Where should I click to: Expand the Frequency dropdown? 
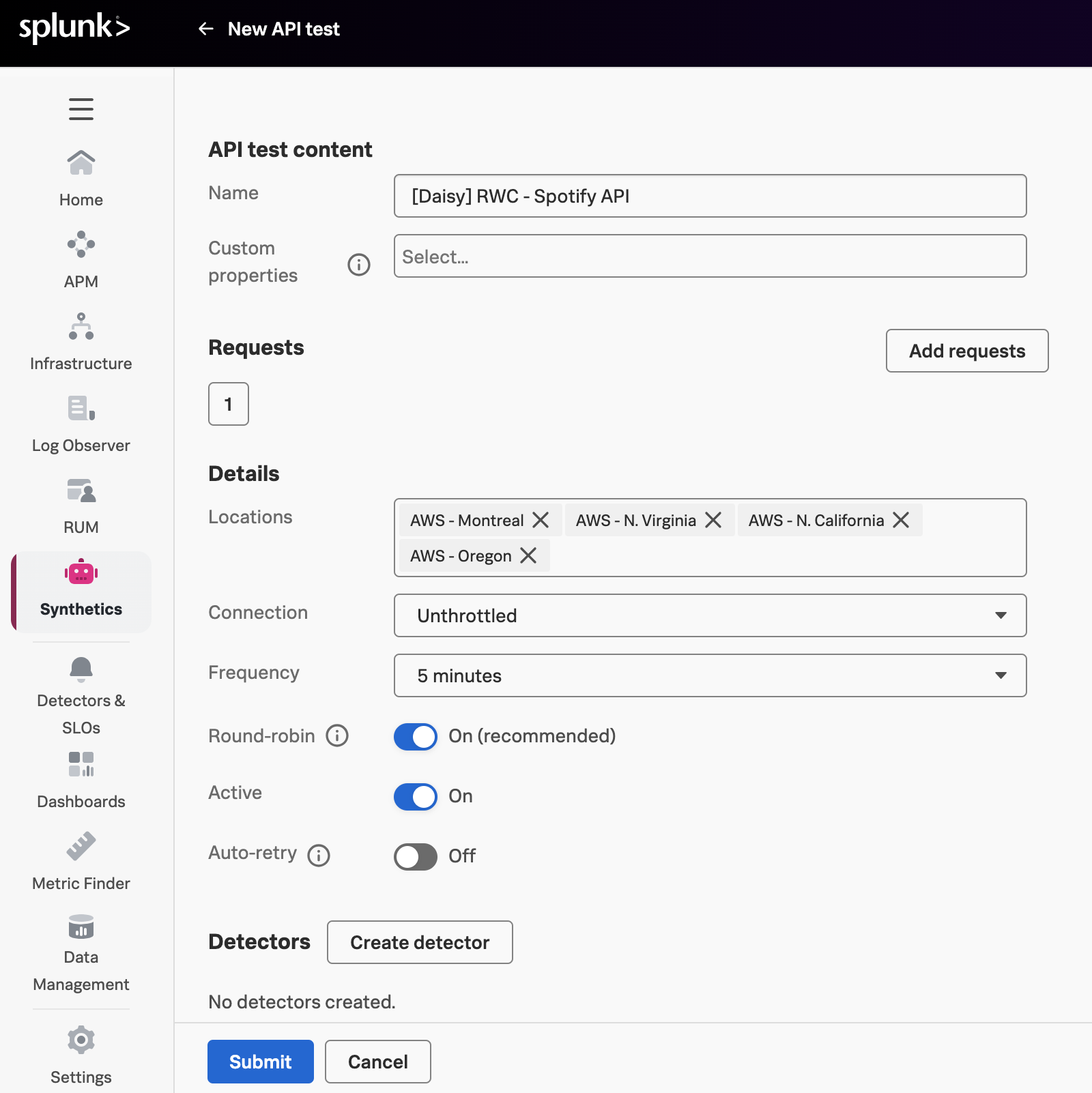710,675
